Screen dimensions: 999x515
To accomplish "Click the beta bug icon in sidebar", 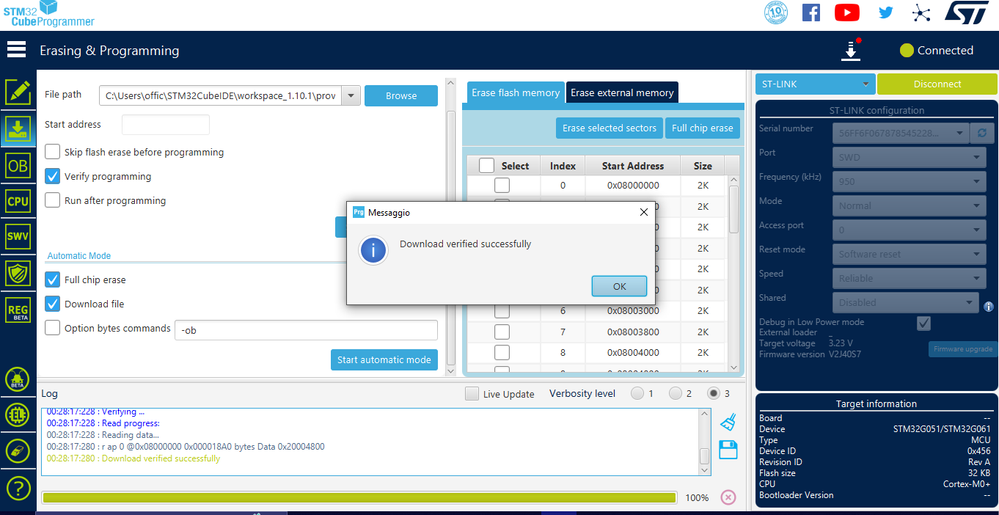I will pos(18,380).
